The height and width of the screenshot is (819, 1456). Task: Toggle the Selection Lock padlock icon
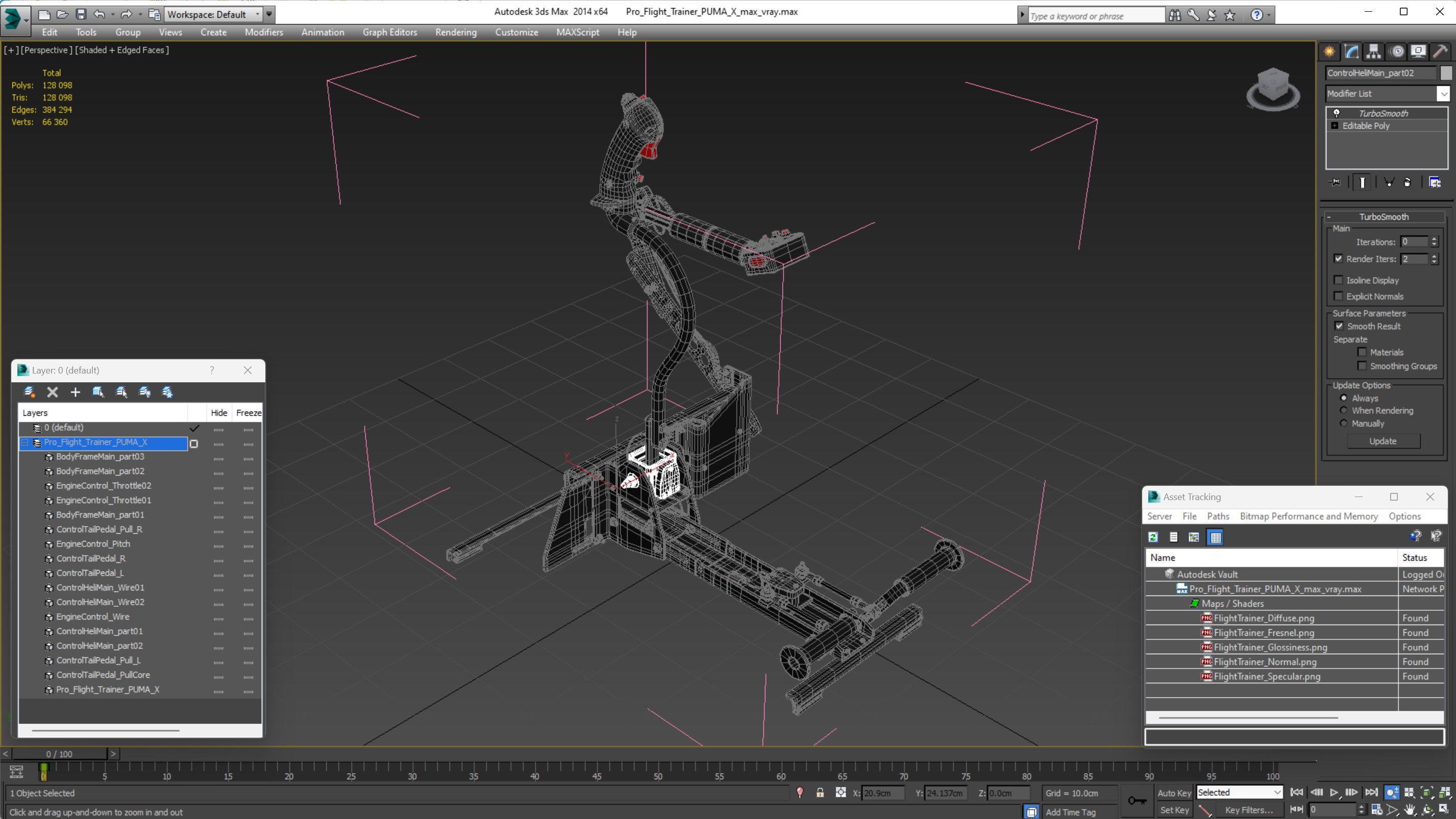[820, 792]
